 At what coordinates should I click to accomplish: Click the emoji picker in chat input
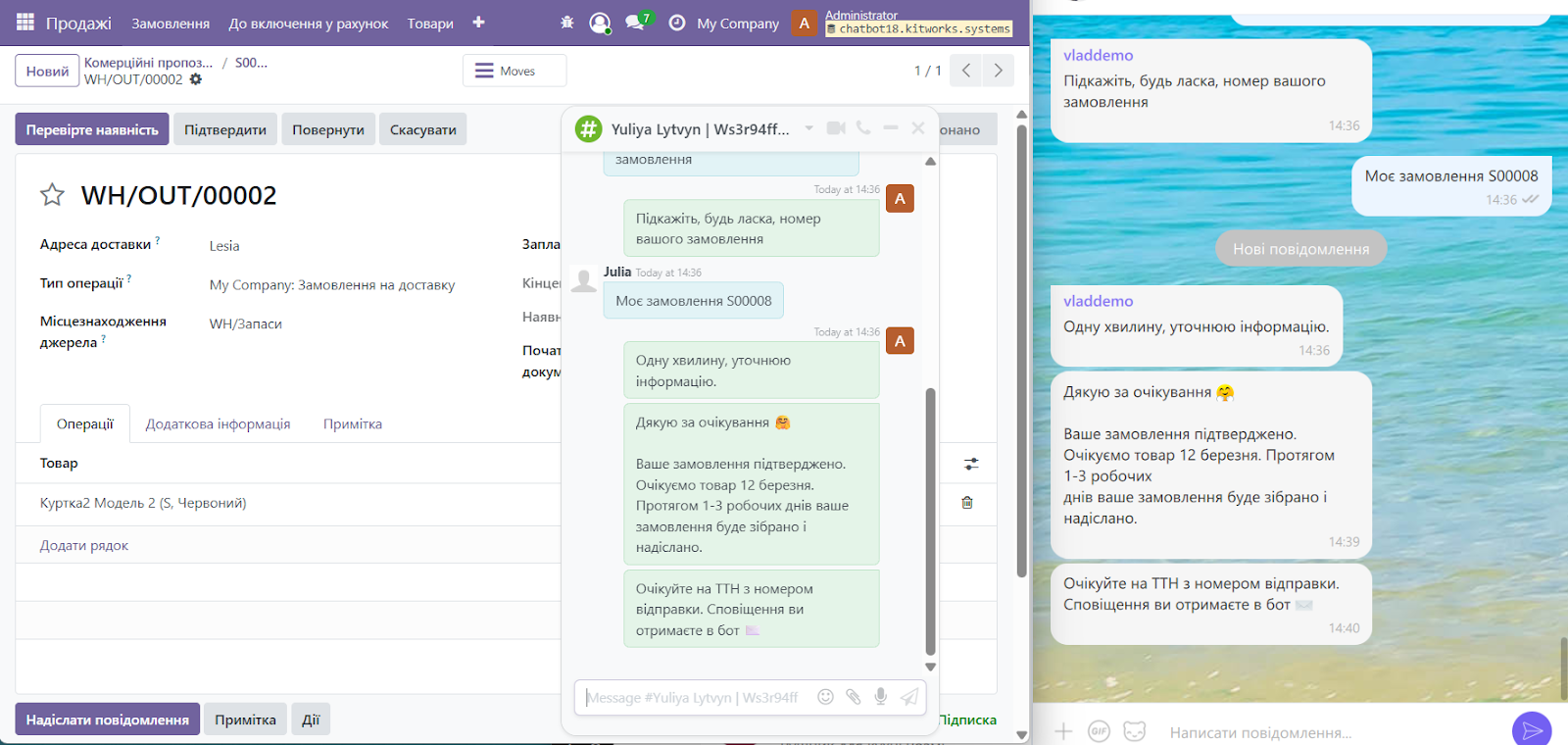click(x=825, y=697)
